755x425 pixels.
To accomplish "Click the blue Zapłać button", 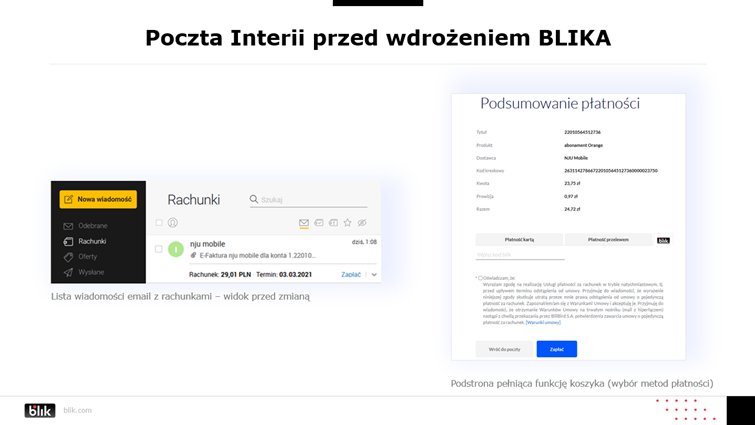I will click(557, 349).
